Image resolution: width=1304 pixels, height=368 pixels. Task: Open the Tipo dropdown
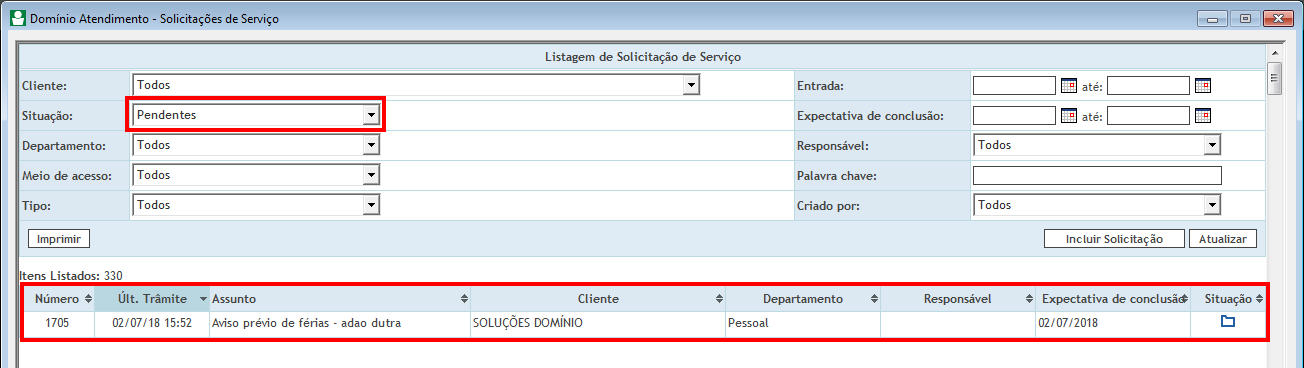tap(256, 205)
